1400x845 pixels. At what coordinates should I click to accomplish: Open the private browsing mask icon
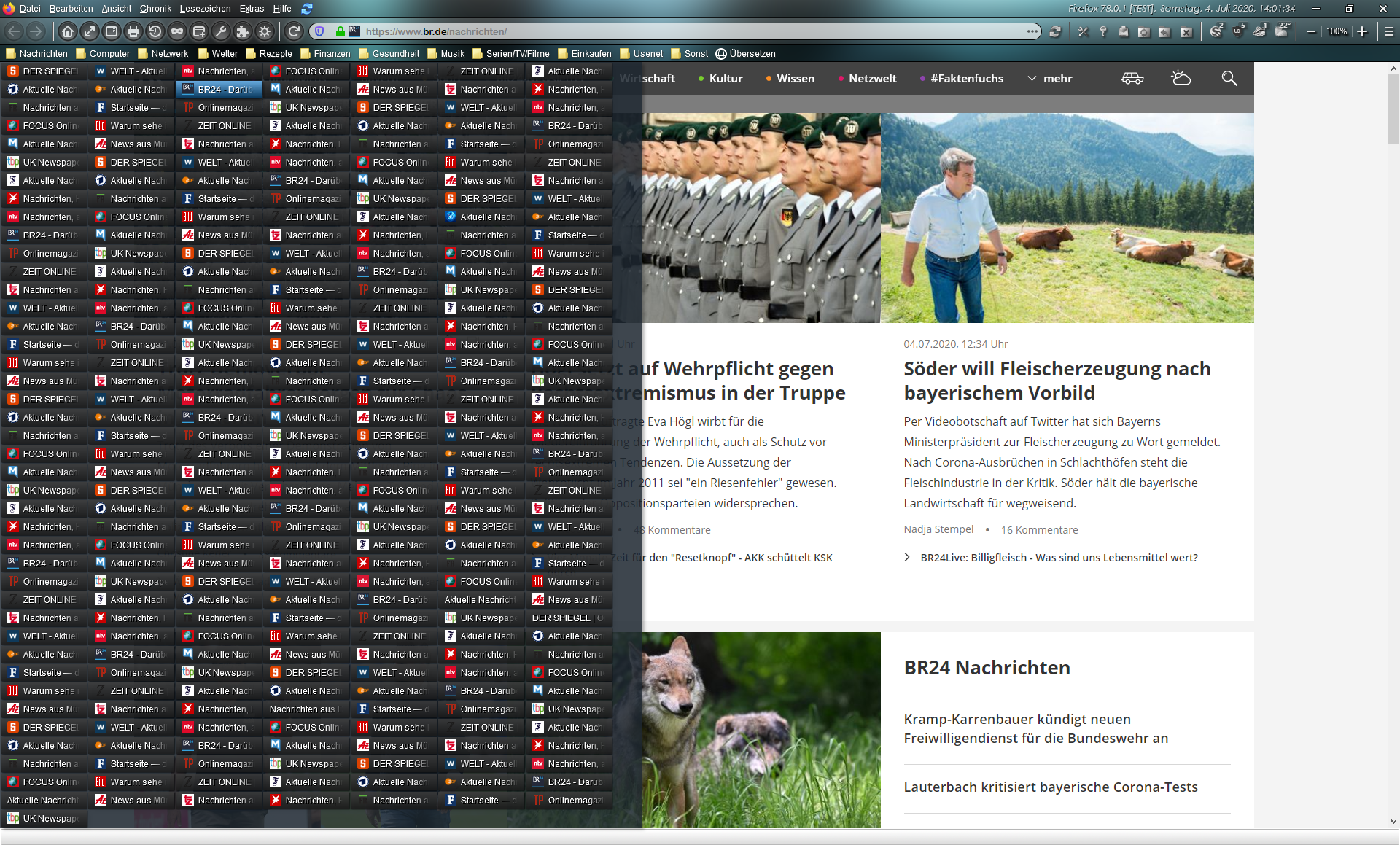[x=177, y=31]
